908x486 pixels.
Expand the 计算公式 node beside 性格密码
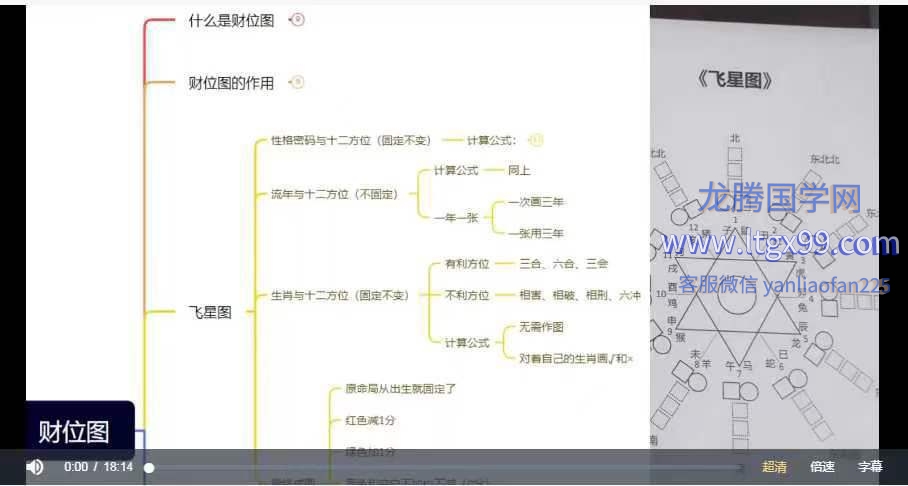click(x=535, y=141)
